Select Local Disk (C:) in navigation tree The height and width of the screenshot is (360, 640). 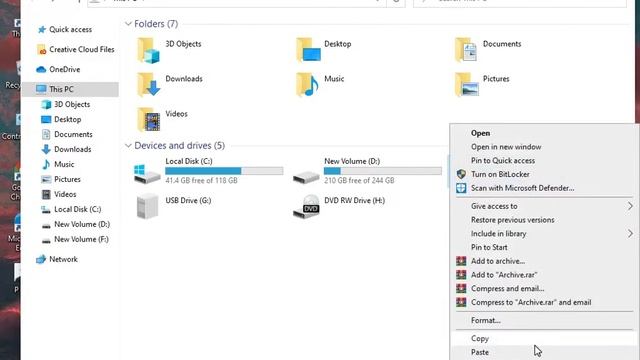point(78,209)
